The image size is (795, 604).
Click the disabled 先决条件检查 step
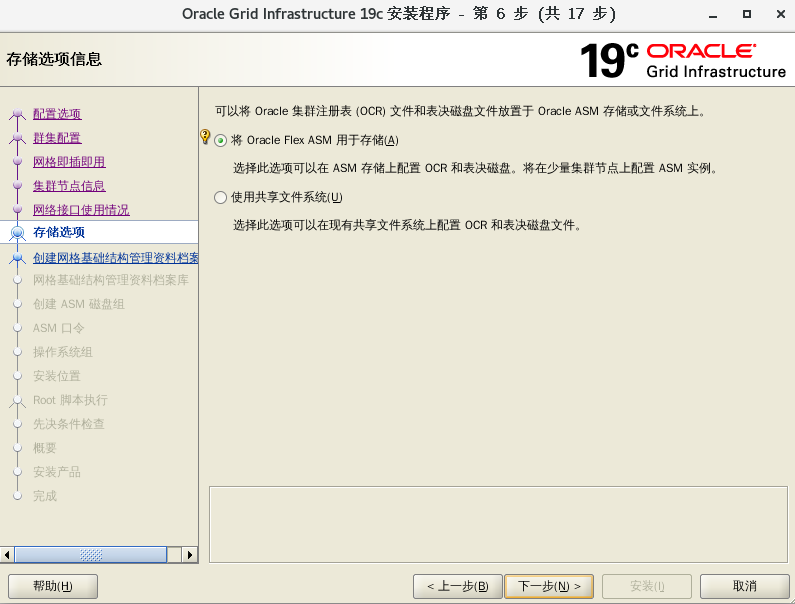click(x=69, y=424)
